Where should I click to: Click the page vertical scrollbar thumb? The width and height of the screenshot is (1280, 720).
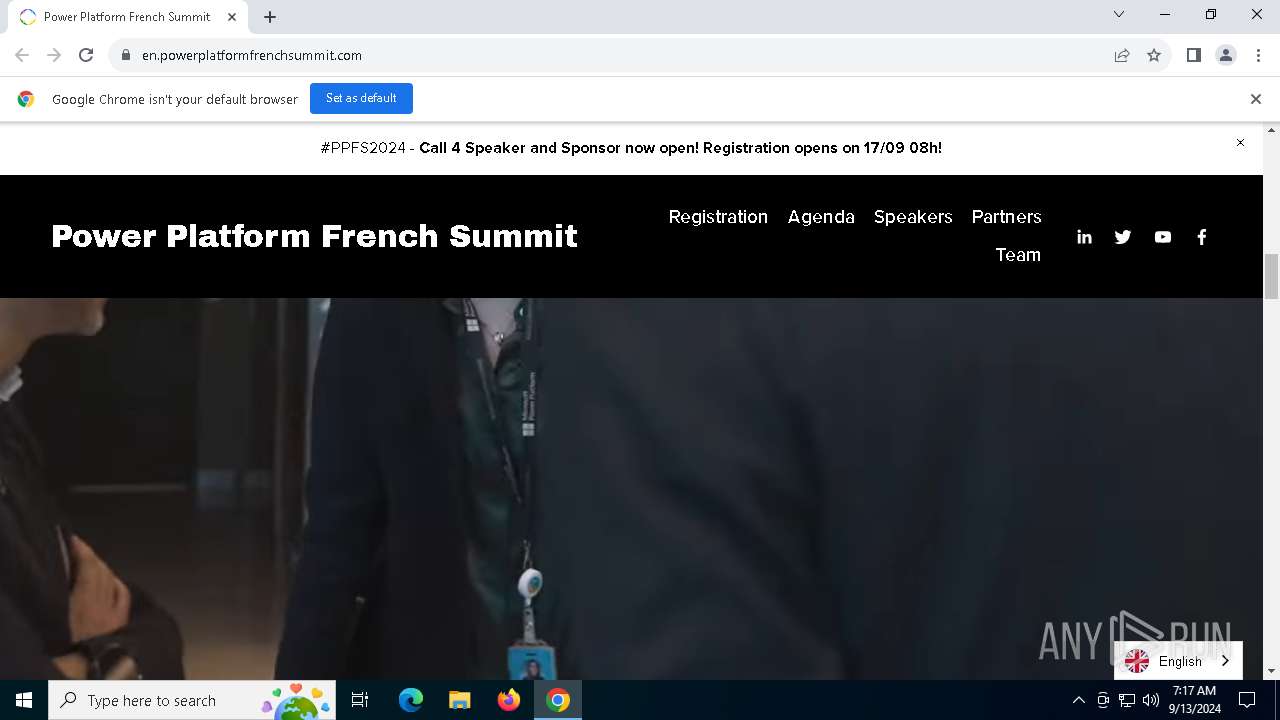pos(1271,276)
